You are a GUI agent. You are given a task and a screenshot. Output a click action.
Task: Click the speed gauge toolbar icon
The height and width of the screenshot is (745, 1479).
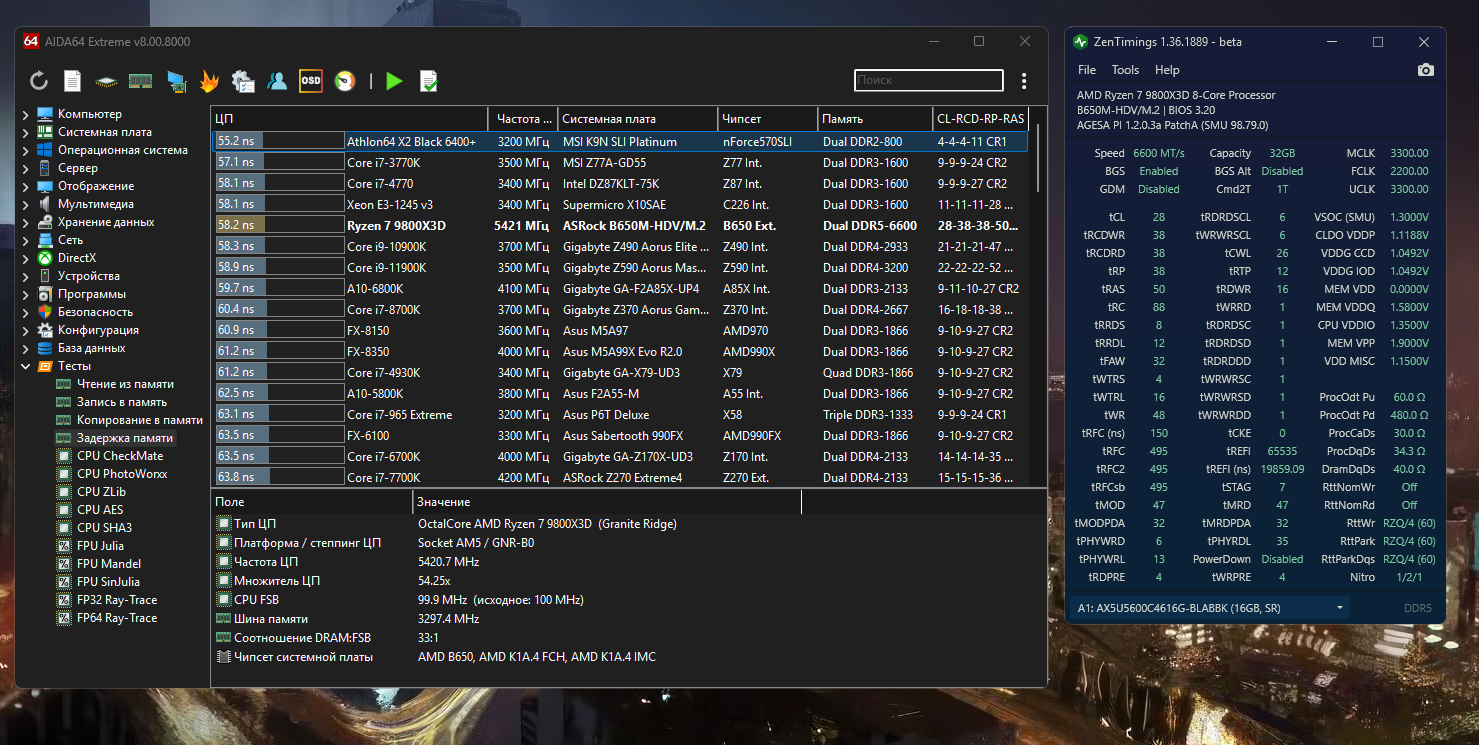[345, 81]
